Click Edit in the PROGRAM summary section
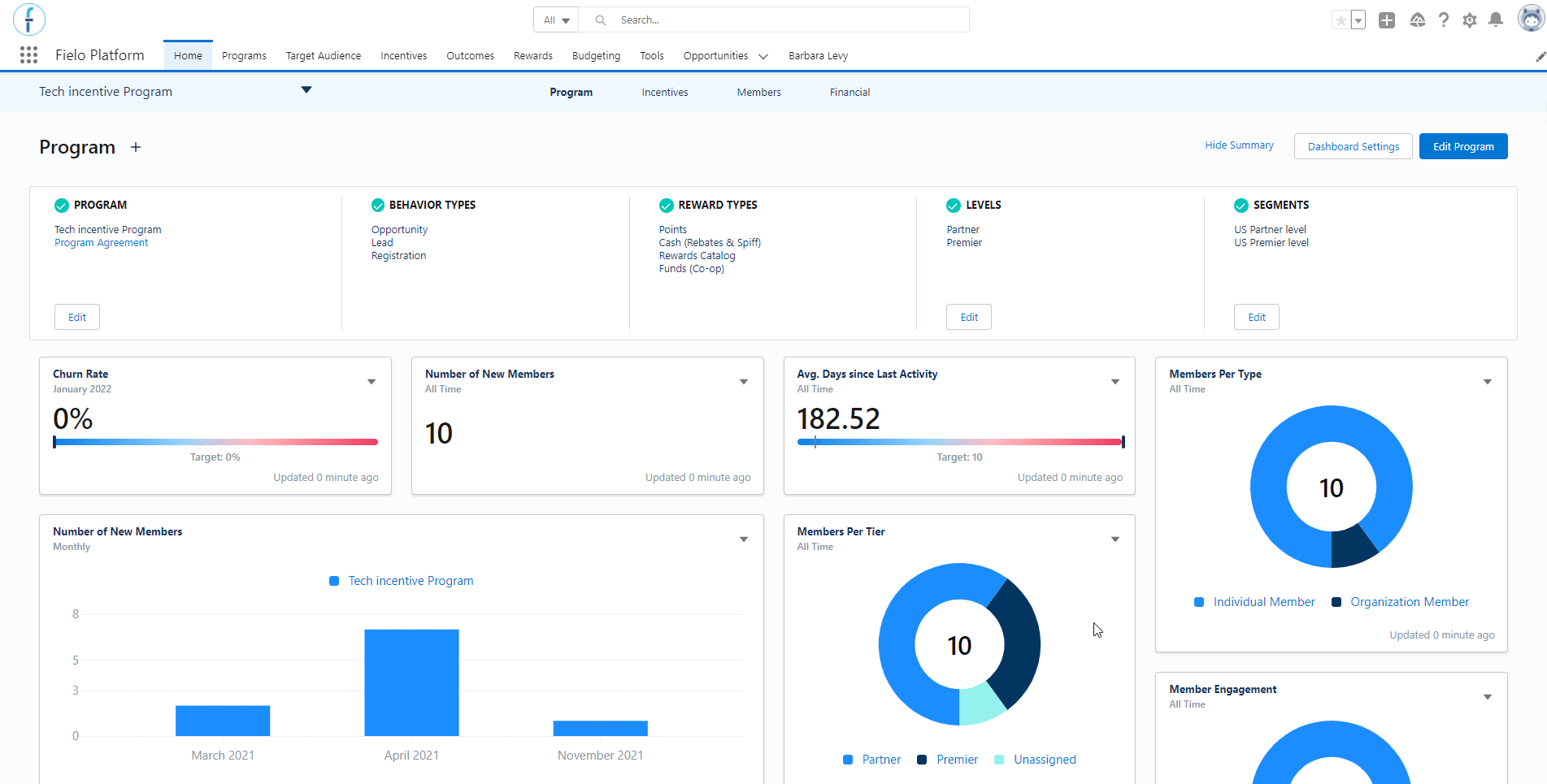Image resolution: width=1547 pixels, height=784 pixels. click(x=77, y=317)
